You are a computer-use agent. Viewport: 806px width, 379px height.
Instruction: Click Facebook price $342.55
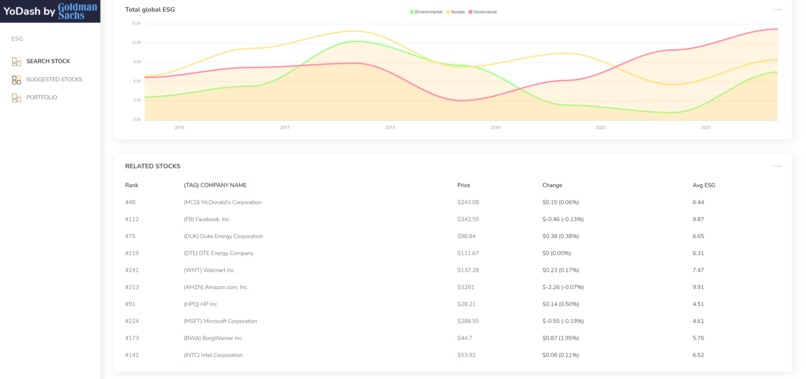pyautogui.click(x=468, y=220)
